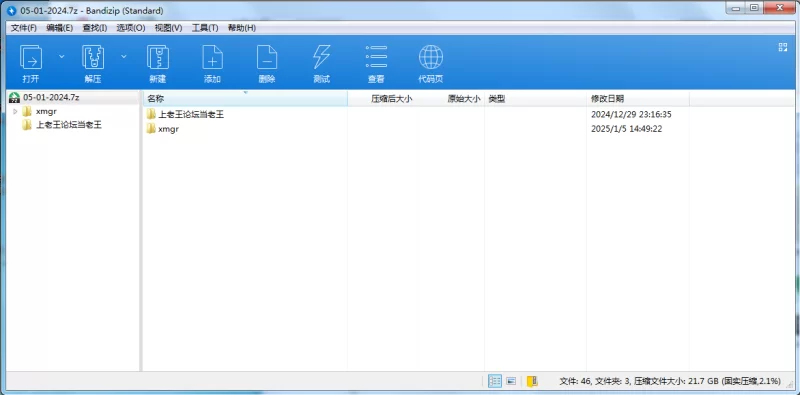
Task: Switch to details list view in status bar
Action: click(x=494, y=381)
